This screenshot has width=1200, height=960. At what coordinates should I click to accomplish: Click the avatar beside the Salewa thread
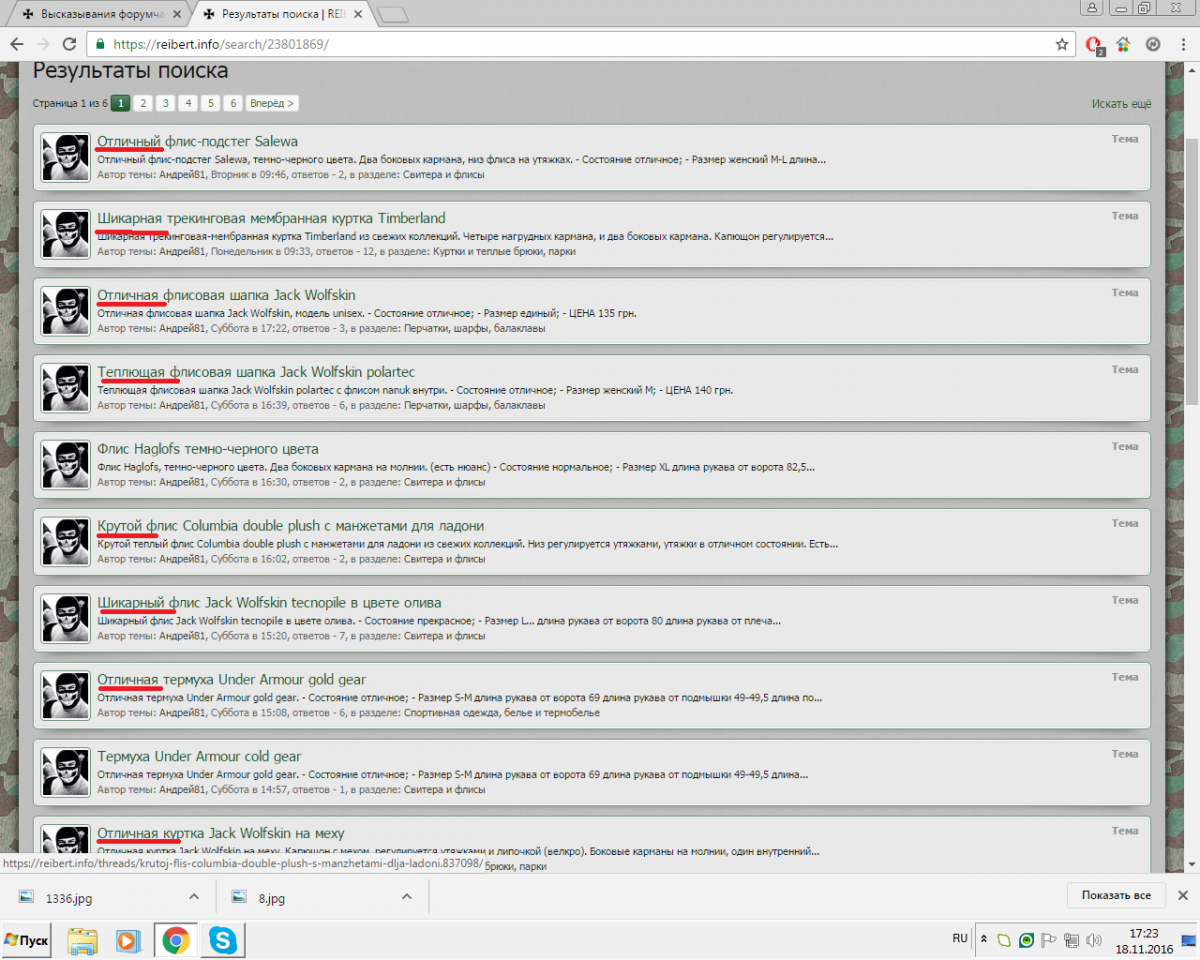point(66,157)
